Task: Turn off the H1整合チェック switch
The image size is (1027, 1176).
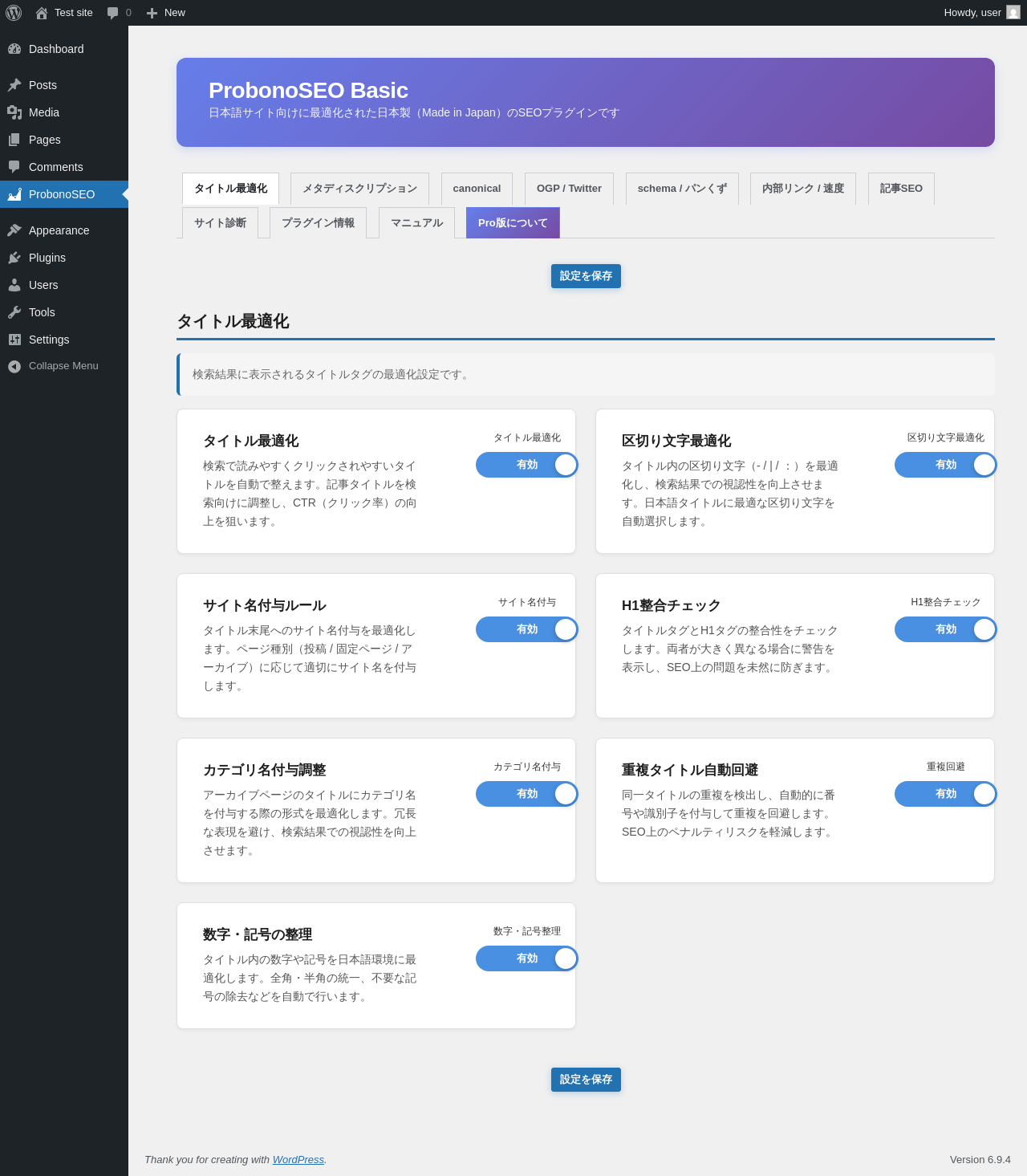Action: click(x=946, y=629)
